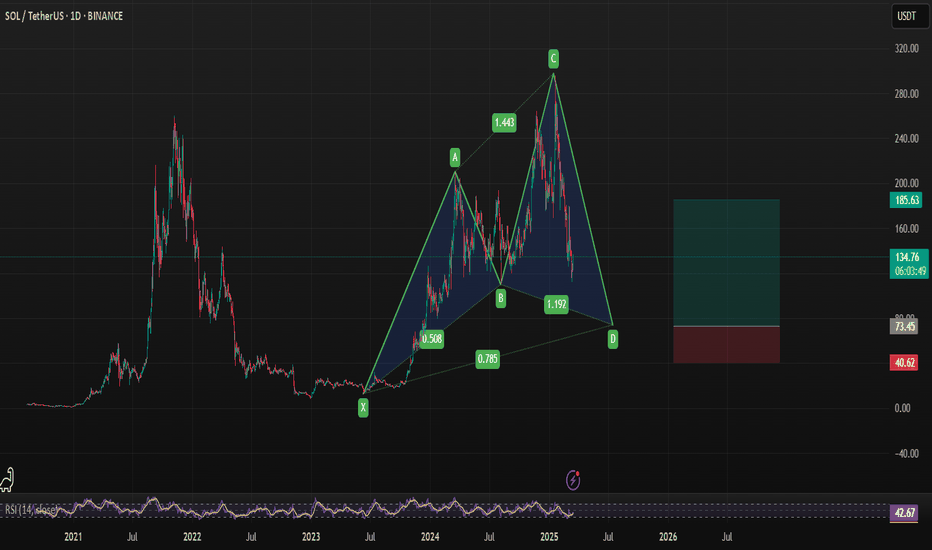The width and height of the screenshot is (932, 550).
Task: Click the 2023 label on time axis
Action: click(311, 537)
